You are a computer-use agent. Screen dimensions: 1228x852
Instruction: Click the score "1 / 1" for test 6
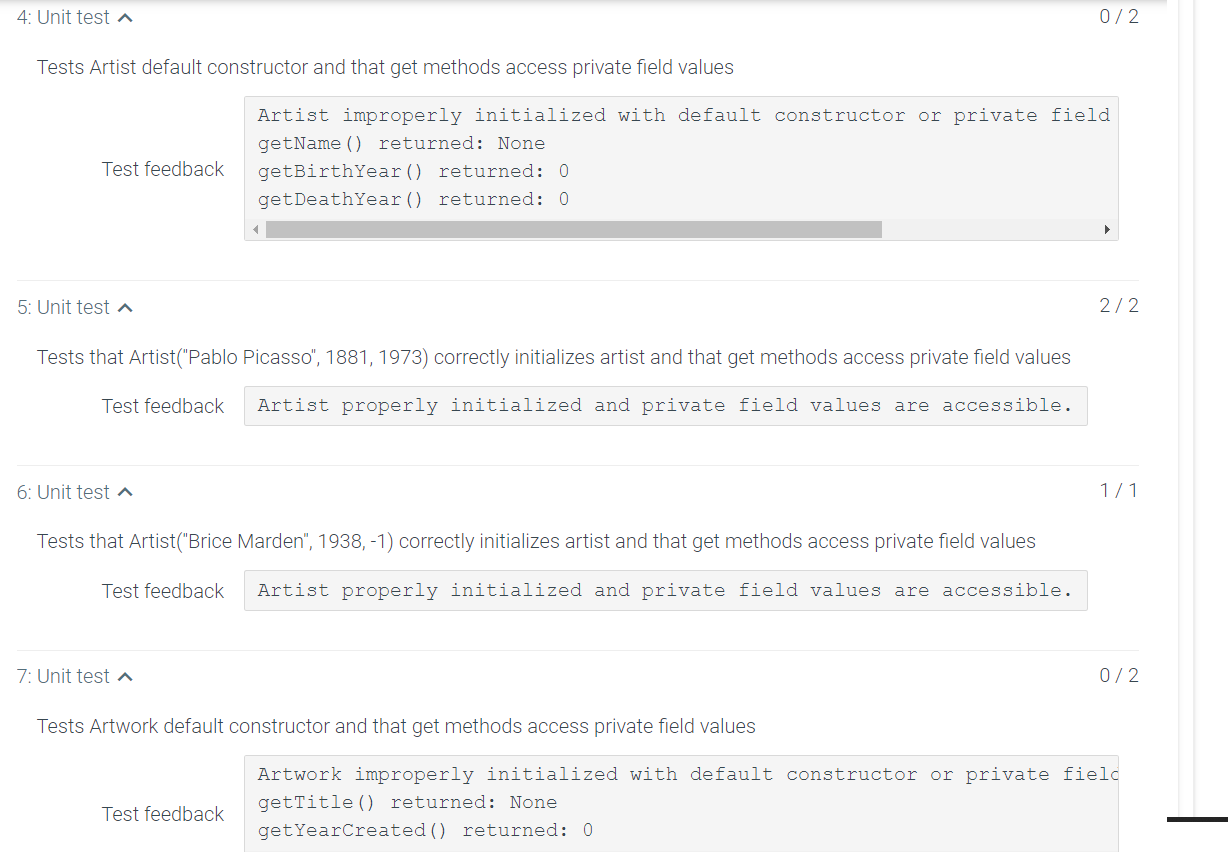(1117, 489)
